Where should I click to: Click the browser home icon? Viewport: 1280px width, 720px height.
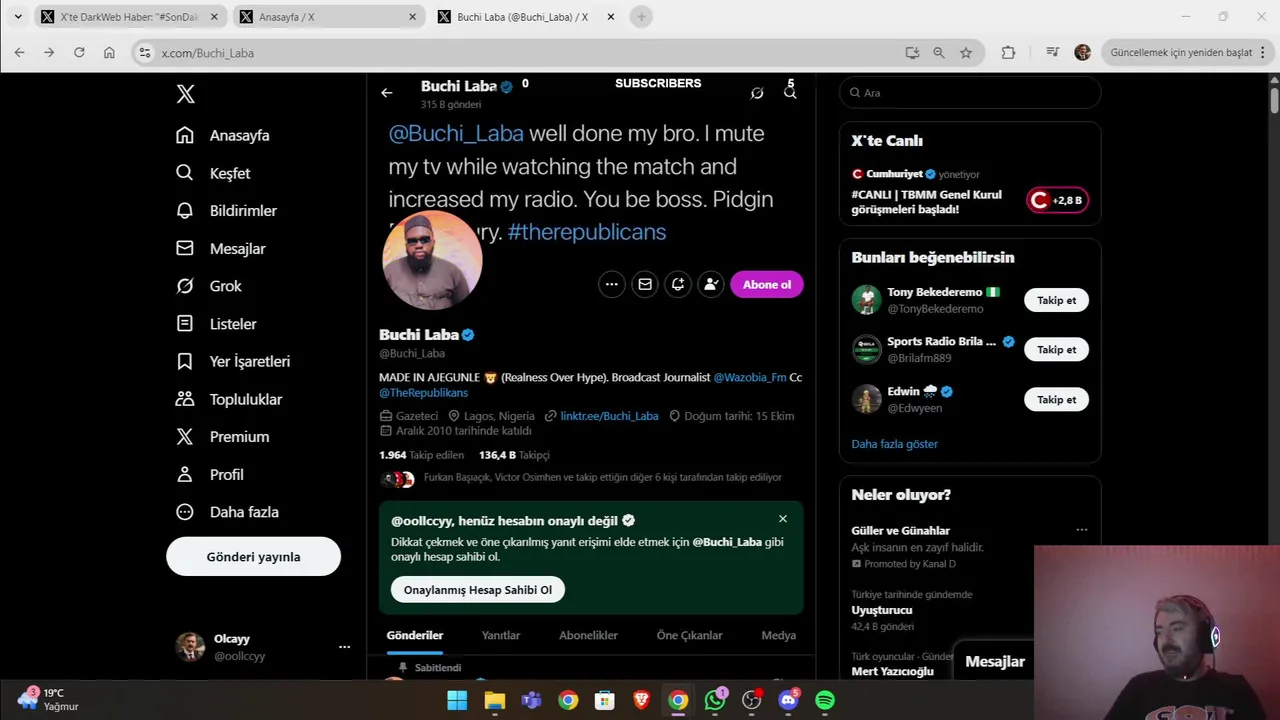[x=109, y=52]
